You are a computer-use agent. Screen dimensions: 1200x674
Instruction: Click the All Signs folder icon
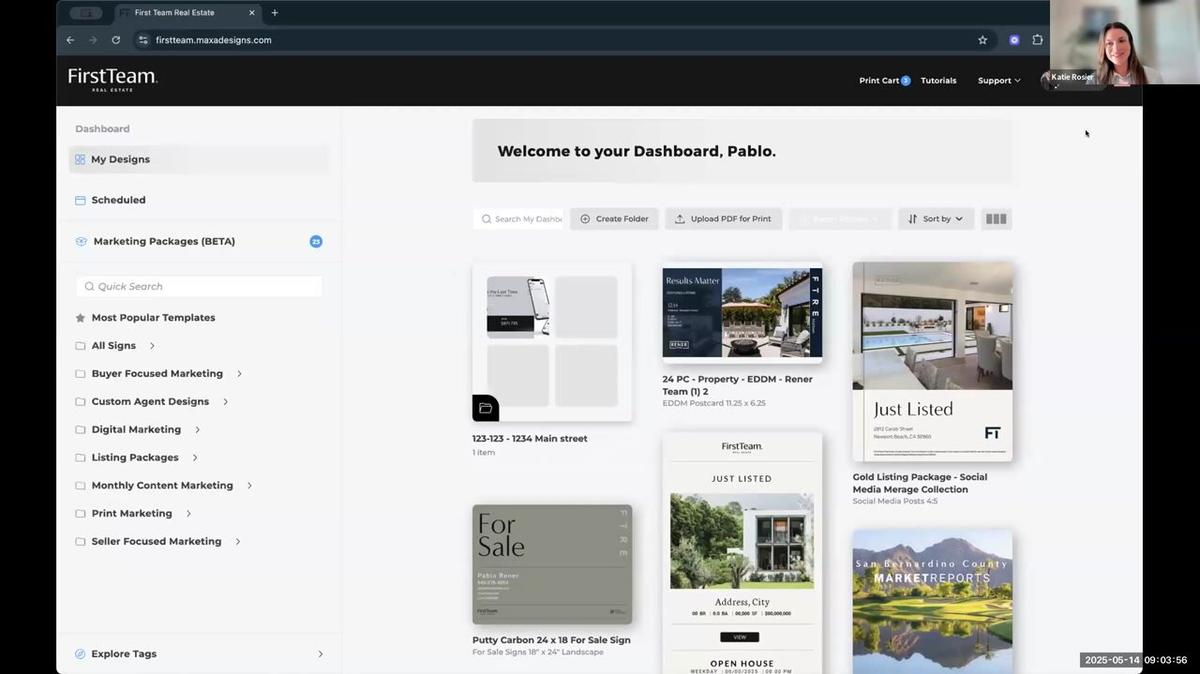80,346
